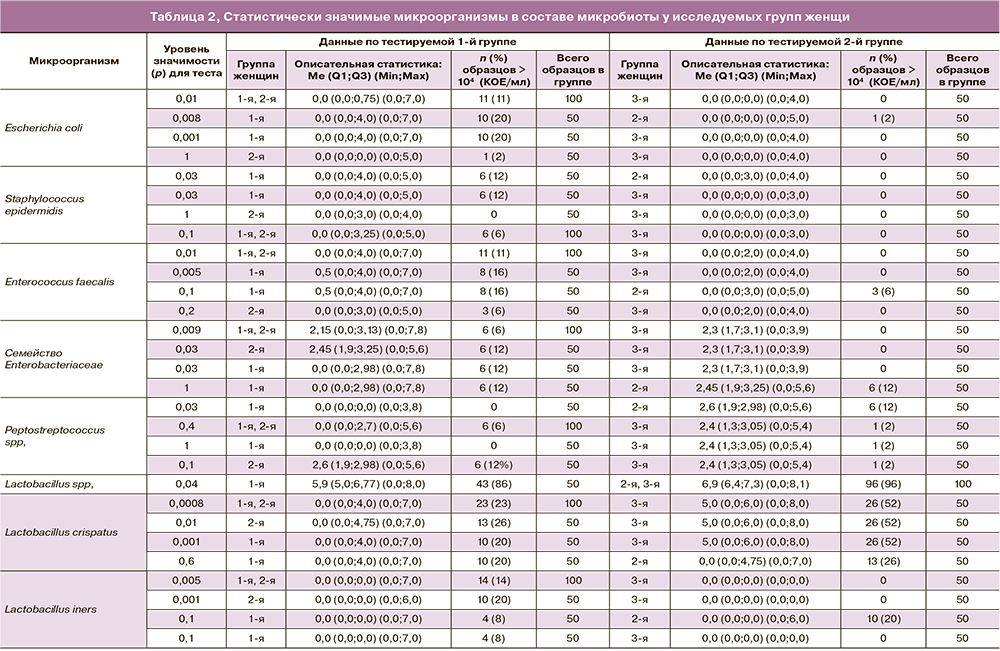Select the 'Данные по тестируемой 1-й группе' header

click(417, 41)
